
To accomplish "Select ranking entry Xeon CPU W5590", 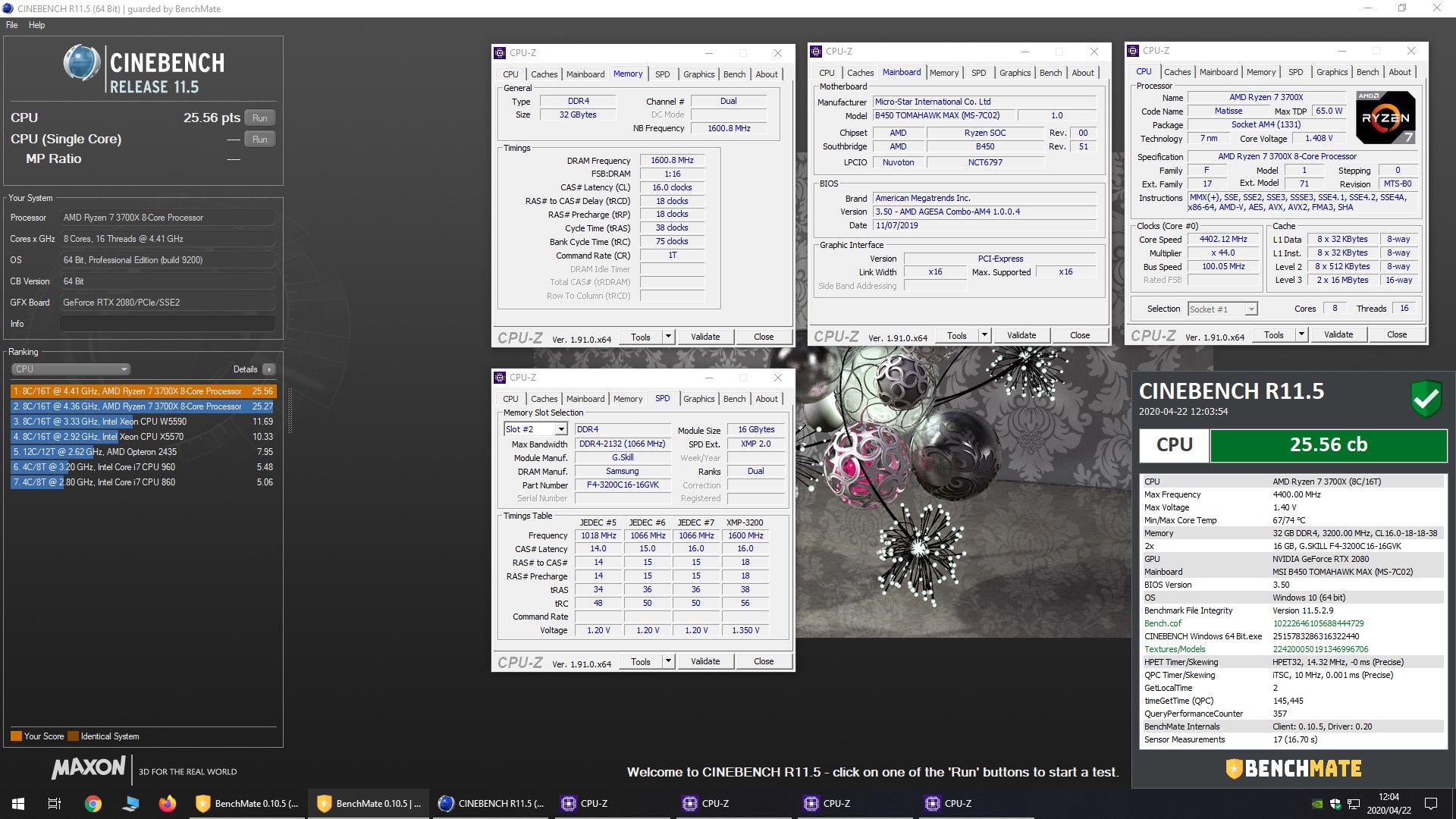I will (x=143, y=422).
